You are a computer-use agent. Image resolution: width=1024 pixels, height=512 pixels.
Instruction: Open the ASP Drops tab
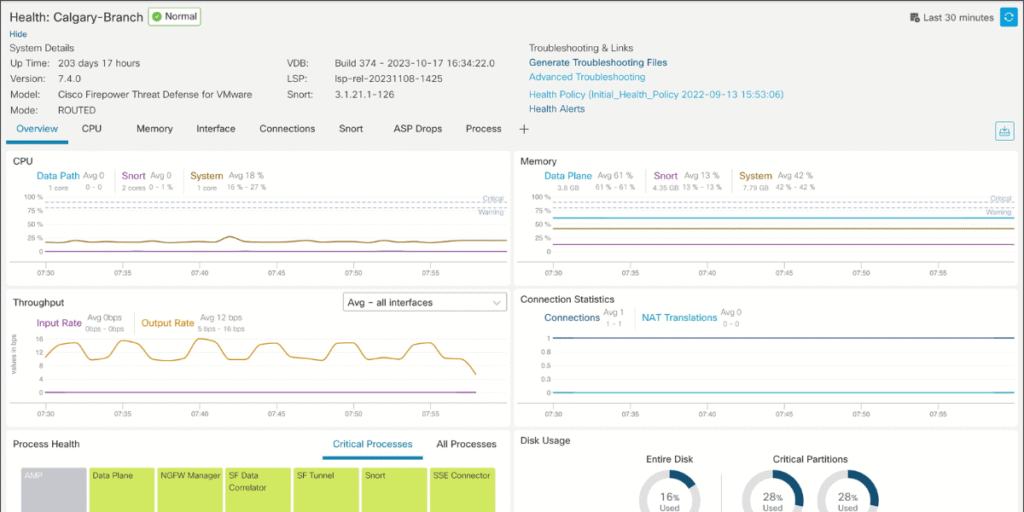[x=417, y=129]
